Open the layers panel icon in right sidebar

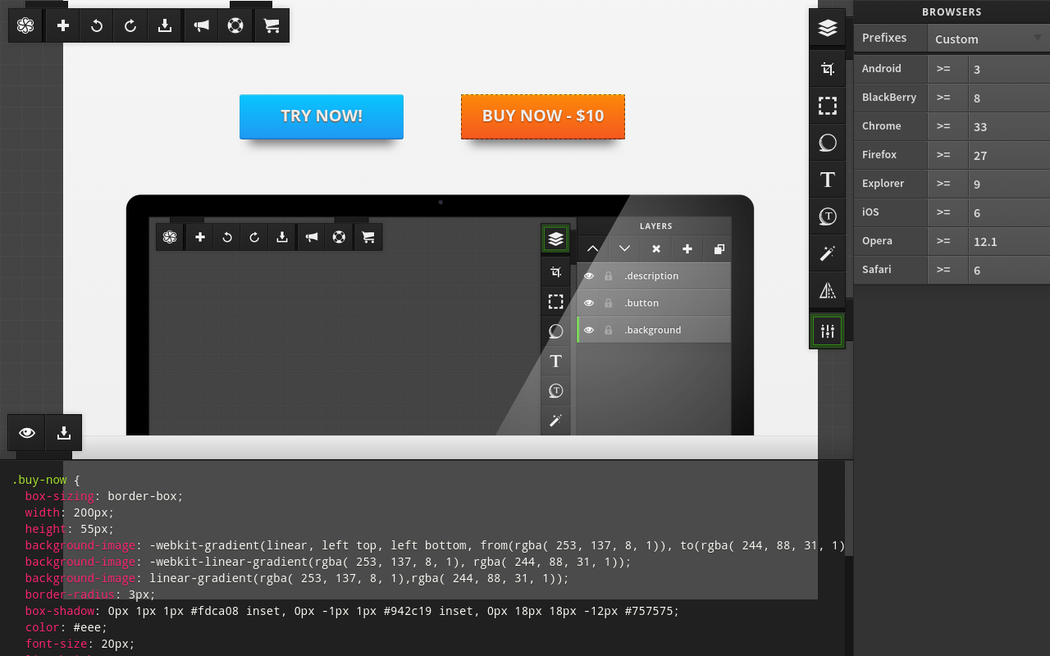[827, 29]
